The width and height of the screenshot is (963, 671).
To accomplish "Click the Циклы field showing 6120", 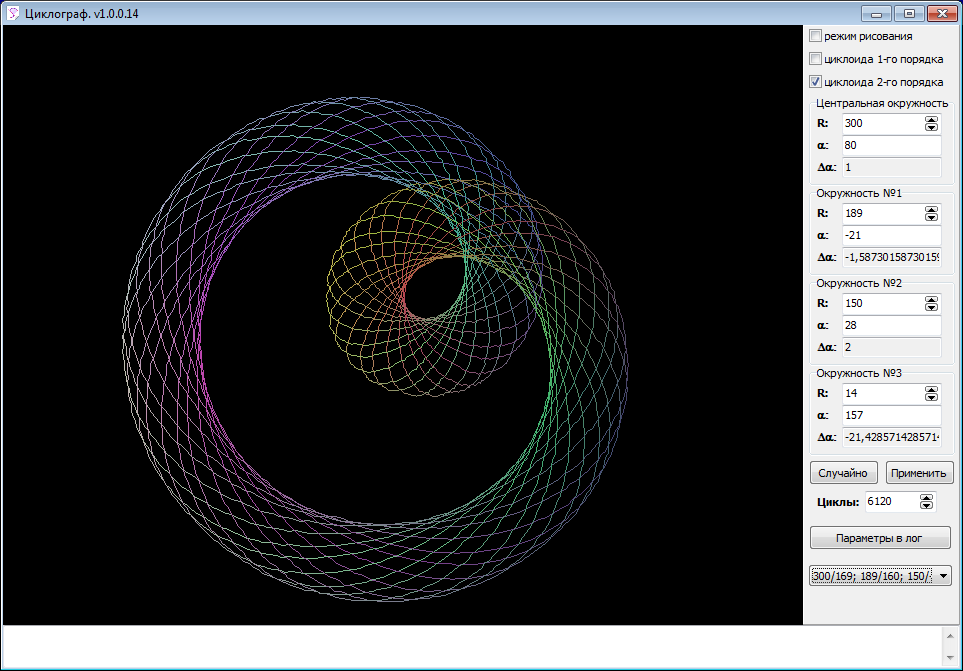I will pos(891,502).
